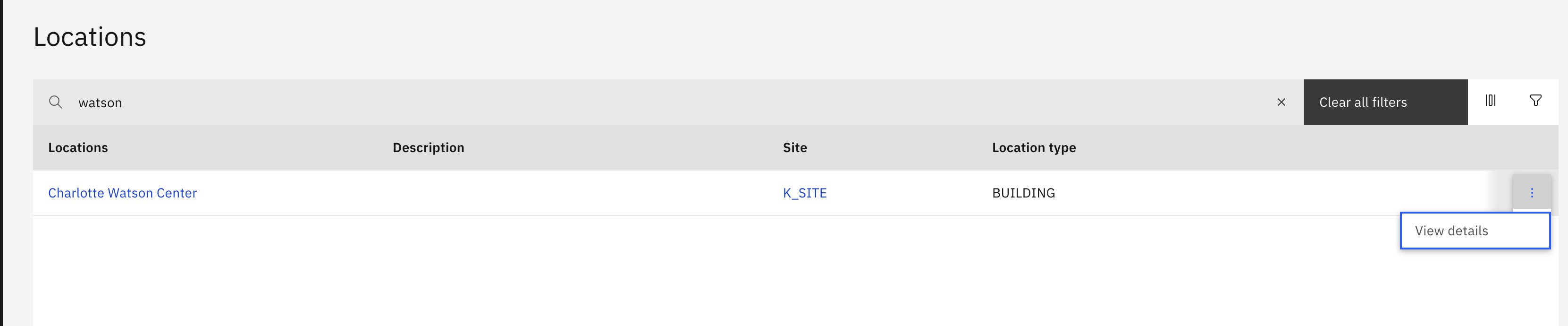Click the magnifying glass search icon
Viewport: 1568px width, 326px height.
point(55,102)
